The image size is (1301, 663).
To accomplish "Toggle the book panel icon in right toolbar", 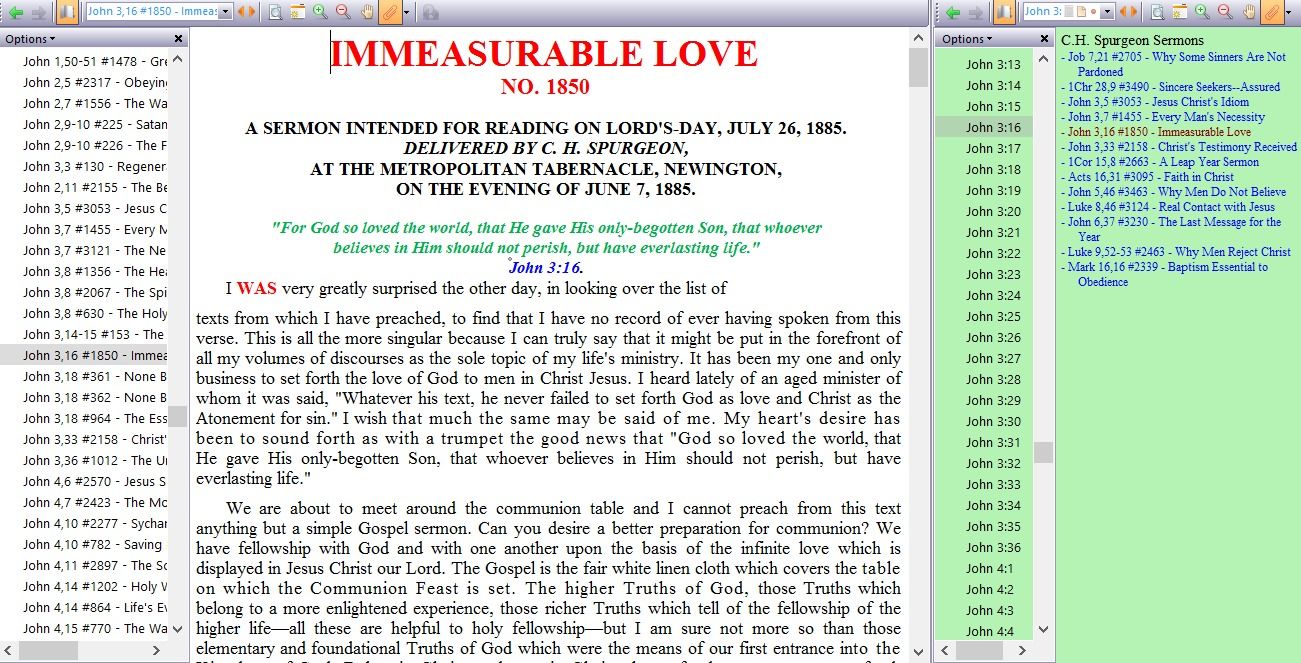I will coord(1004,12).
